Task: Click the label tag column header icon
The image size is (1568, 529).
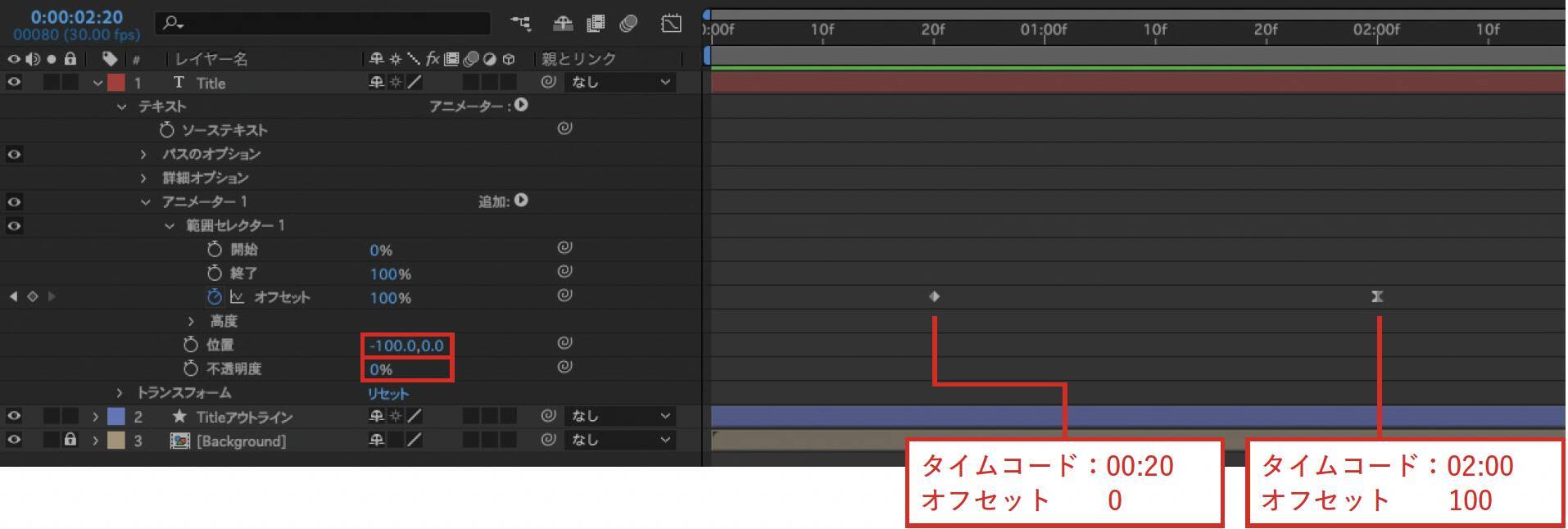Action: tap(110, 59)
